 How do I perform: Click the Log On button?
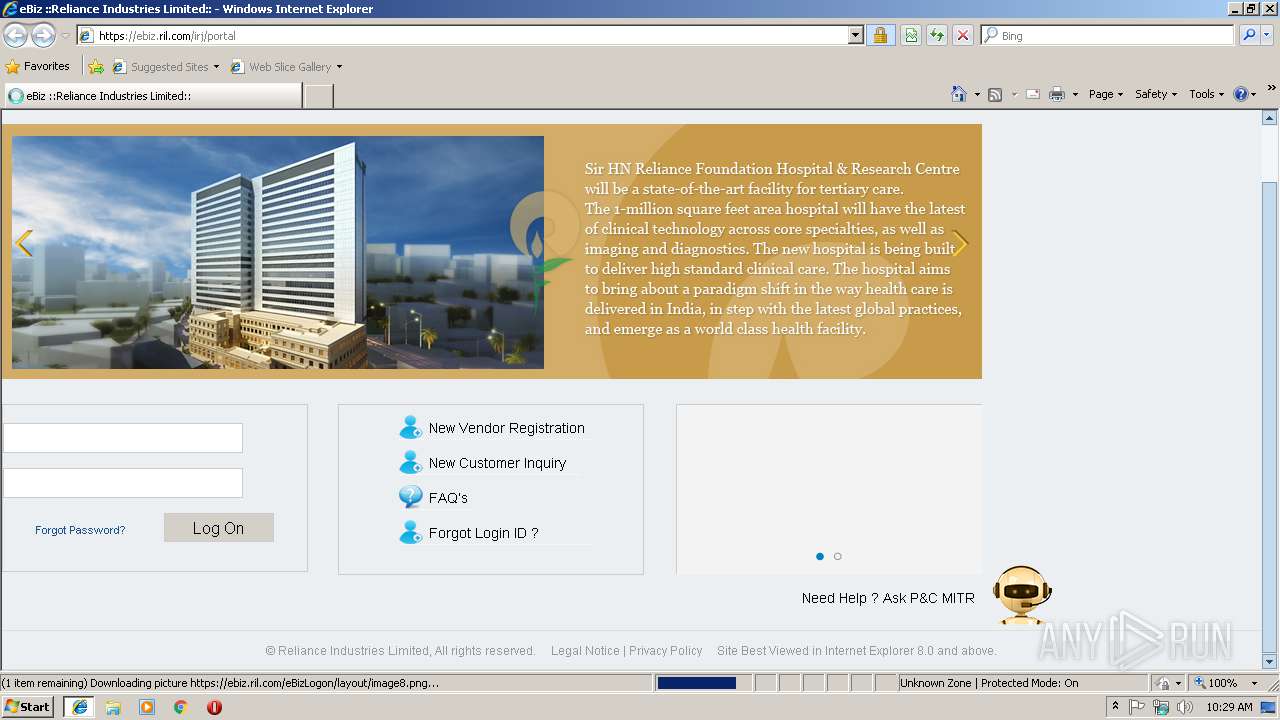[218, 528]
